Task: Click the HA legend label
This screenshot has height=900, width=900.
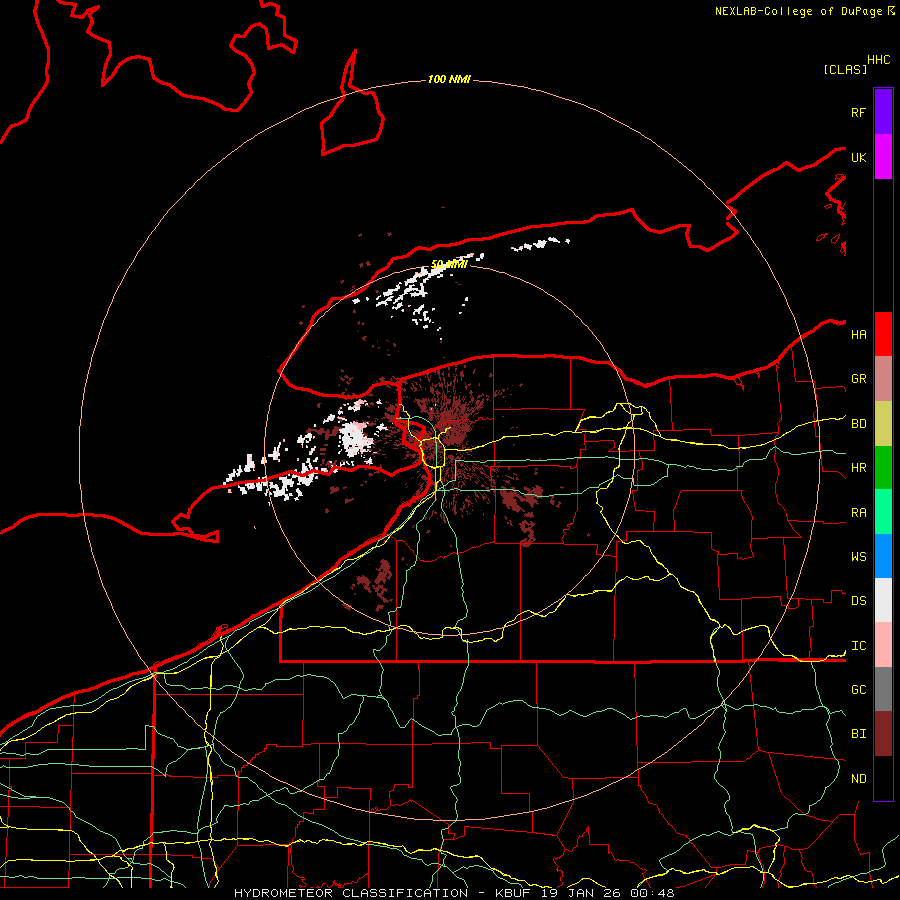Action: tap(859, 334)
